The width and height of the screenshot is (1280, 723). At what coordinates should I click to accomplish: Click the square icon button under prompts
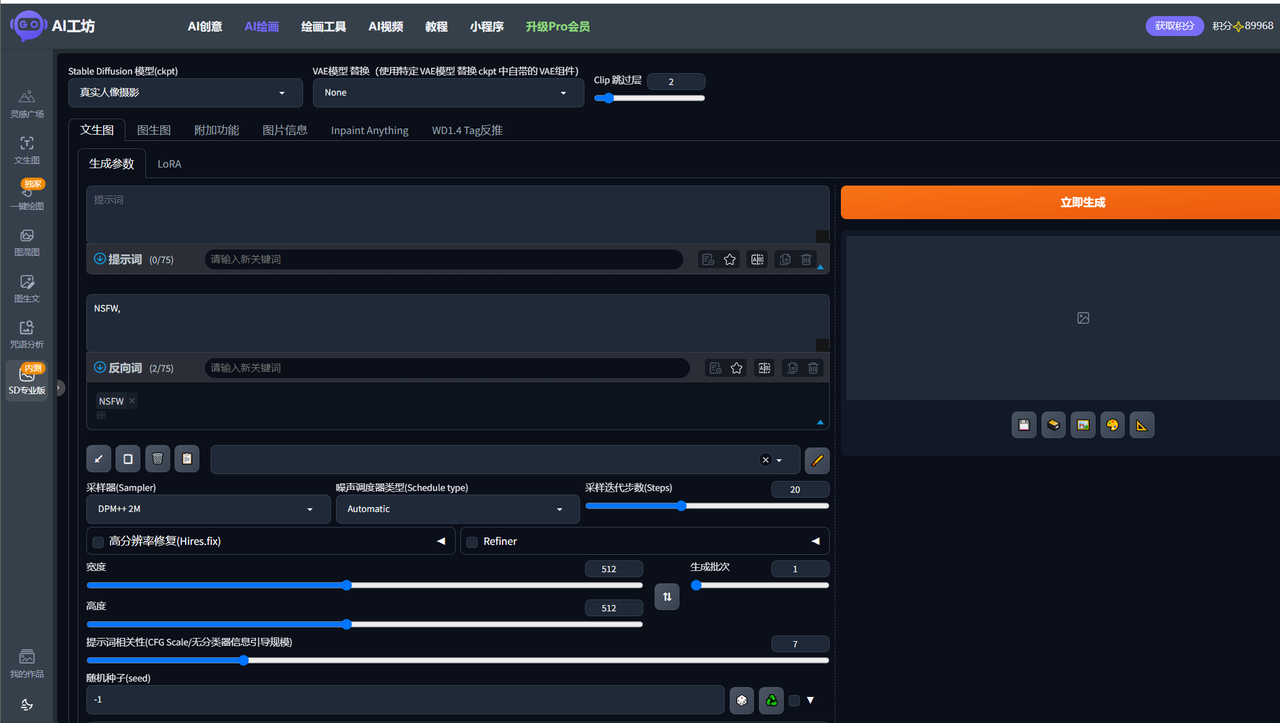tap(127, 459)
